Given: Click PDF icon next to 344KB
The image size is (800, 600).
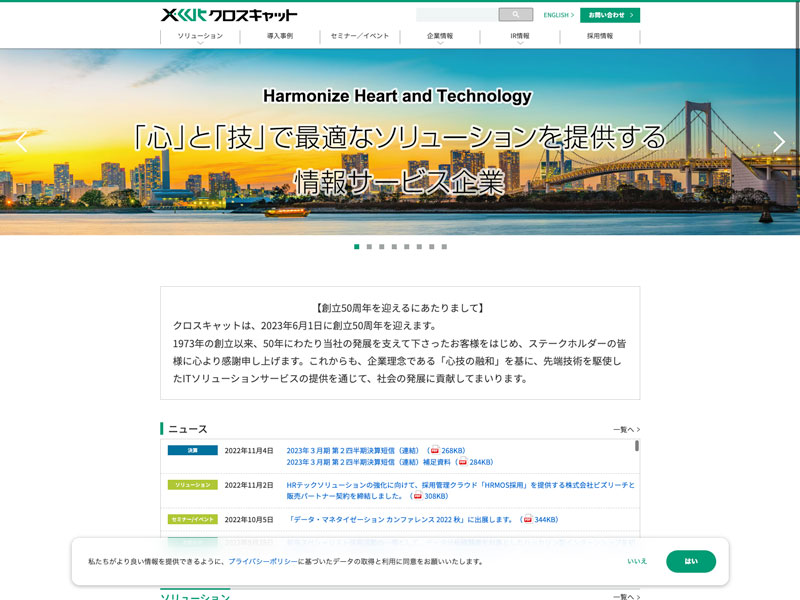Looking at the screenshot, I should pos(529,519).
